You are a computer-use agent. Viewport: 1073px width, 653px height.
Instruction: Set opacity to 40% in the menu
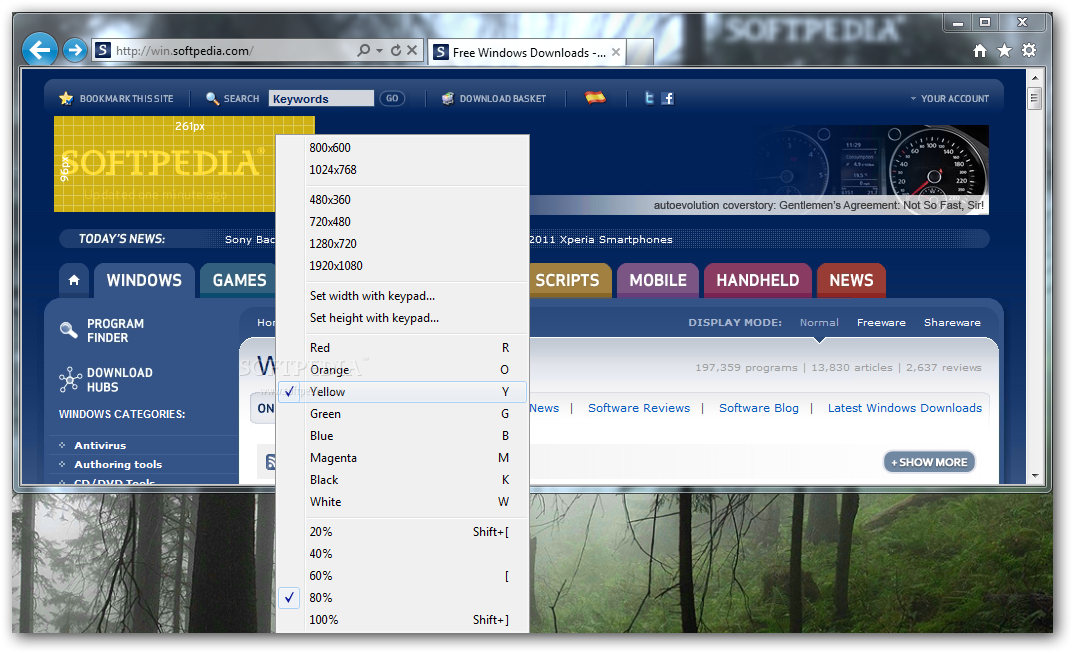(402, 554)
